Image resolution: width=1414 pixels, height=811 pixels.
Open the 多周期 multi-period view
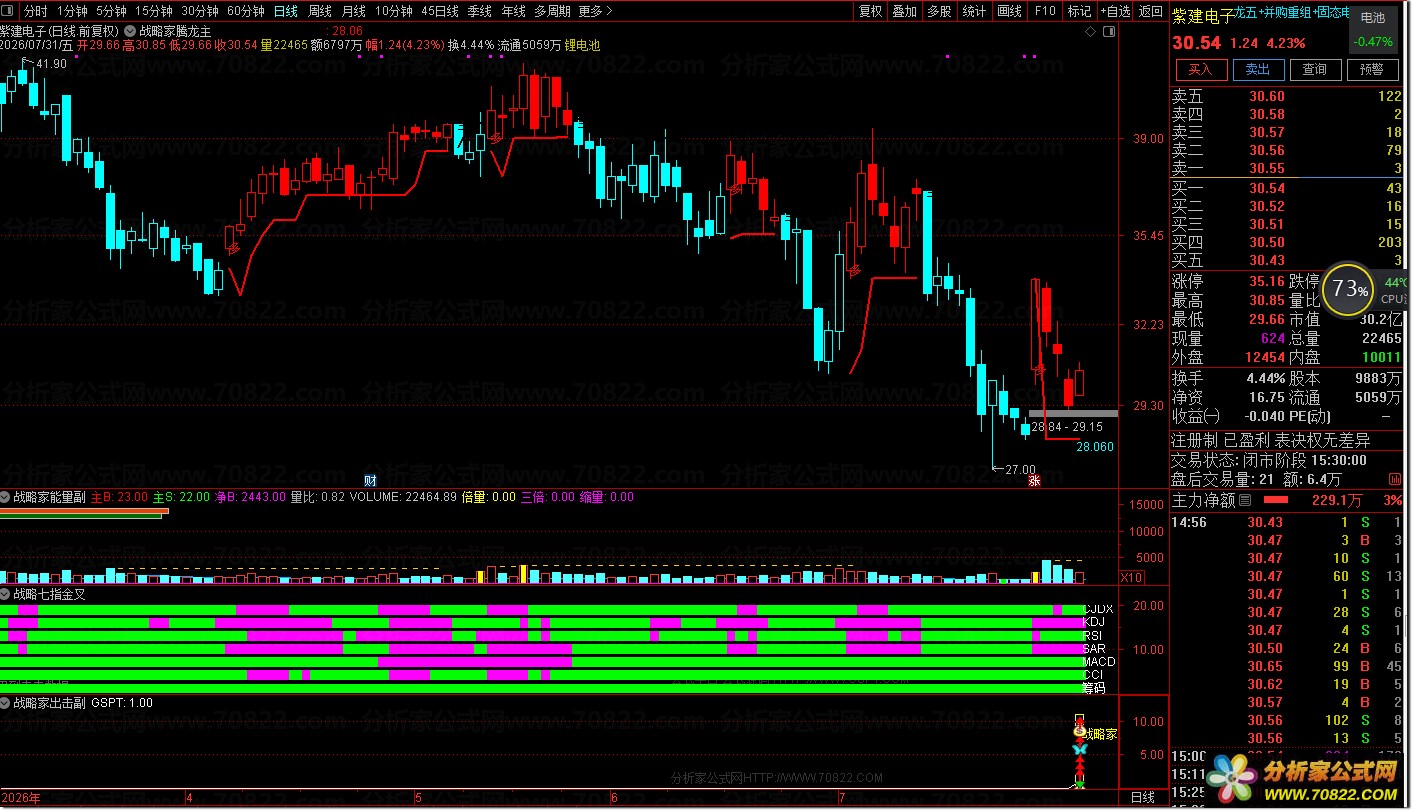(x=552, y=11)
